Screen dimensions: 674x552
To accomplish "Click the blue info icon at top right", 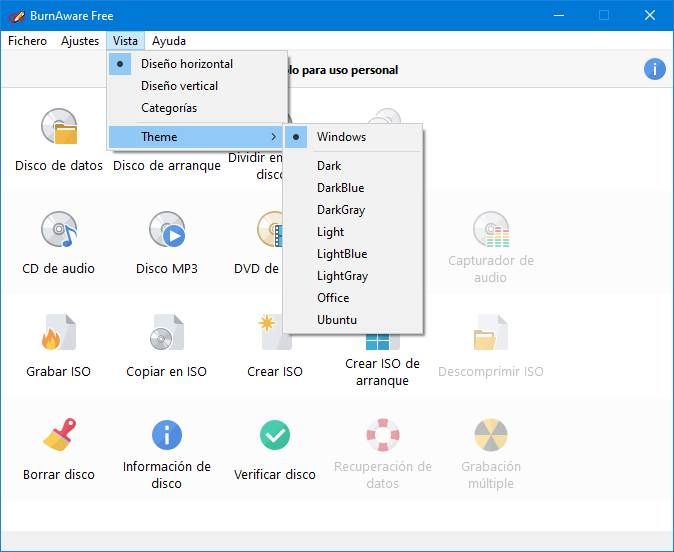I will click(x=655, y=69).
